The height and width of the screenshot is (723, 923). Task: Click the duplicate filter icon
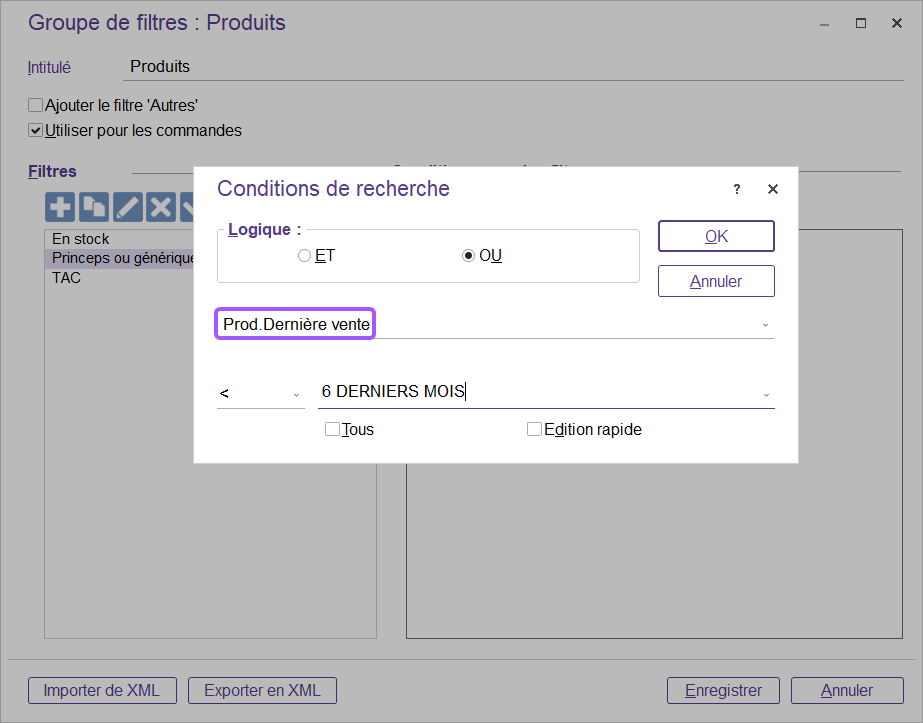click(94, 207)
